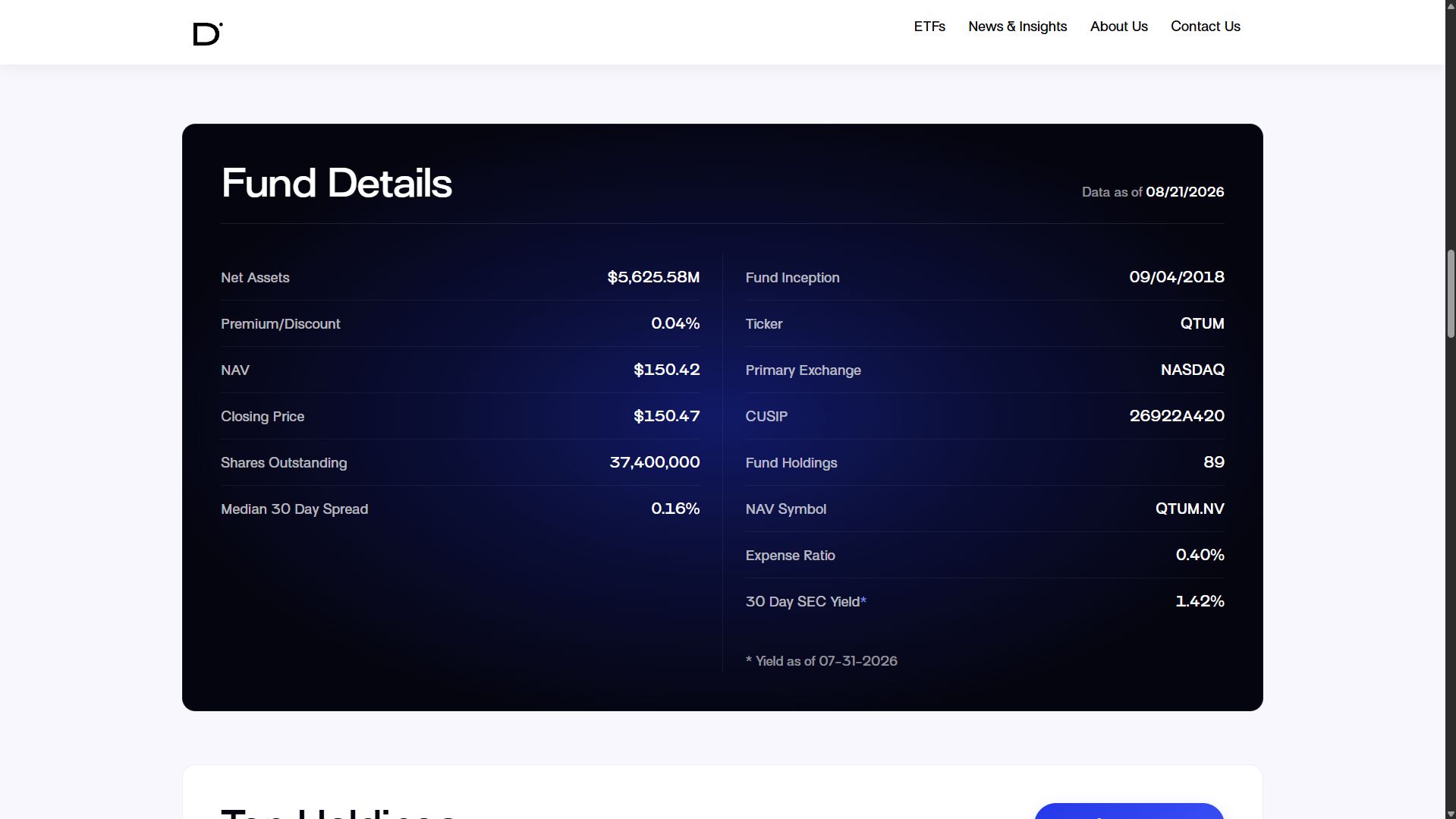
Task: Select Expense Ratio value 0.40%
Action: click(x=1200, y=555)
